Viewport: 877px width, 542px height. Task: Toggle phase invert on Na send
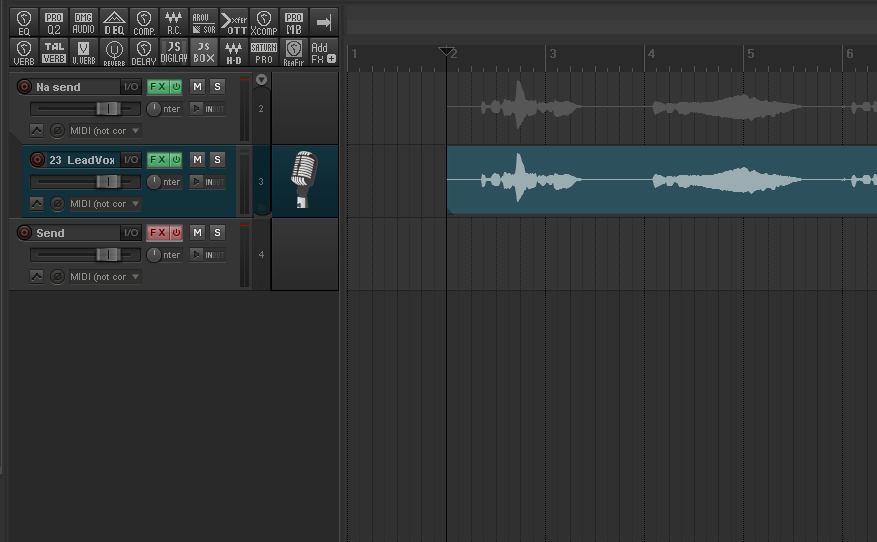point(57,131)
